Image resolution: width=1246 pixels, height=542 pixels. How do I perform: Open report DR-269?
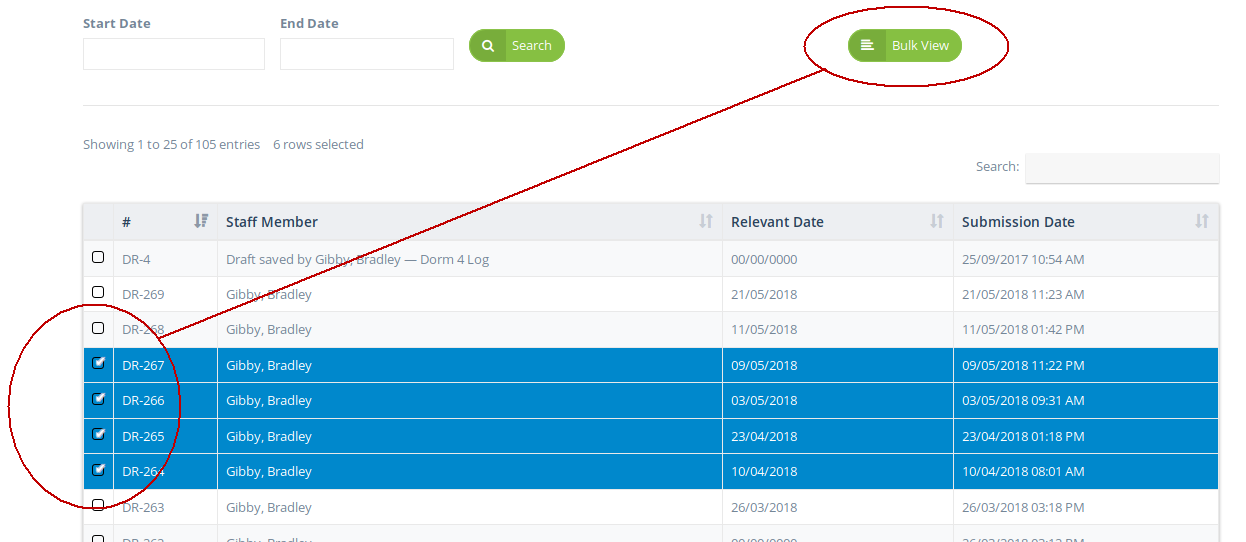(143, 295)
